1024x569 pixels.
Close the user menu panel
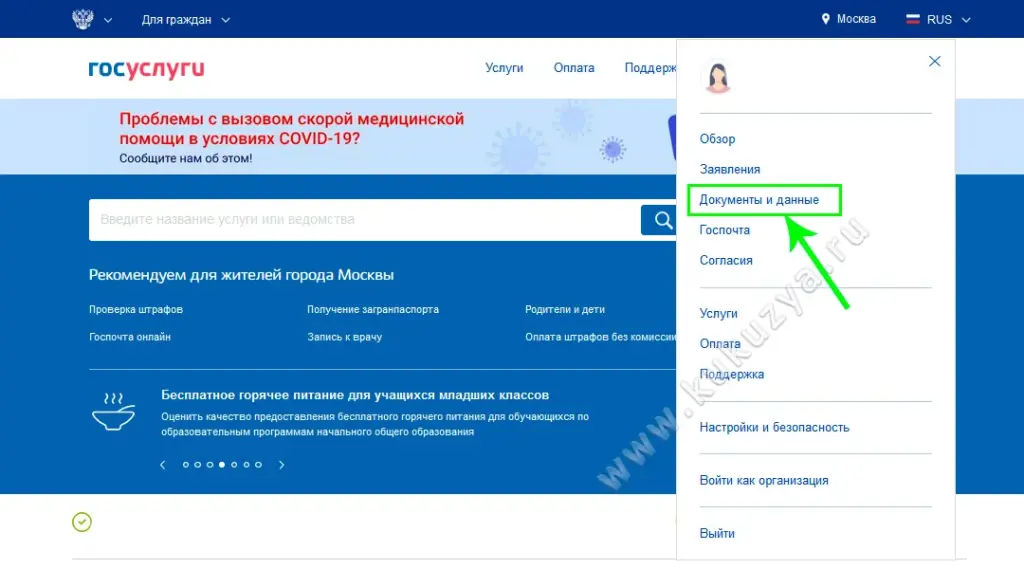pos(934,61)
